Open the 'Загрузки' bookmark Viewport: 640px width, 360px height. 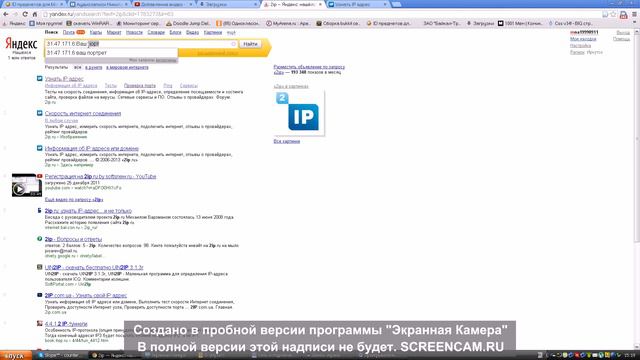pyautogui.click(x=480, y=24)
